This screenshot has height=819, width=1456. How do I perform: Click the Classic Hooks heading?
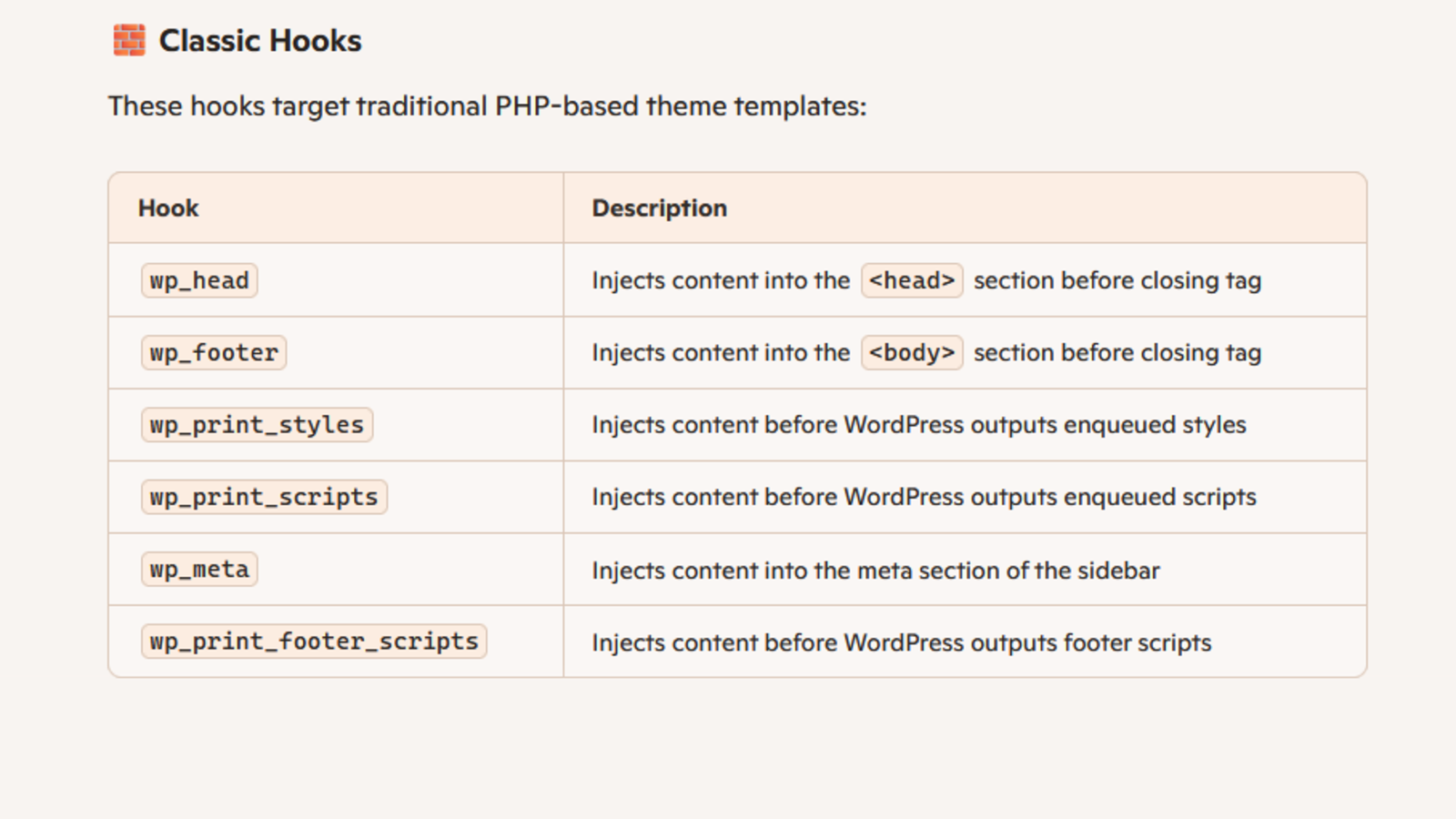point(260,41)
